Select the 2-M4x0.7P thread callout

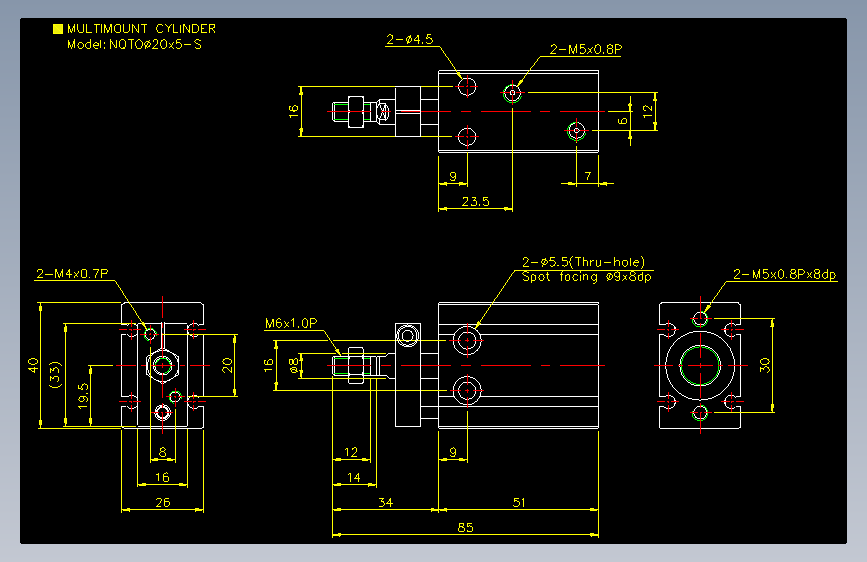point(72,274)
